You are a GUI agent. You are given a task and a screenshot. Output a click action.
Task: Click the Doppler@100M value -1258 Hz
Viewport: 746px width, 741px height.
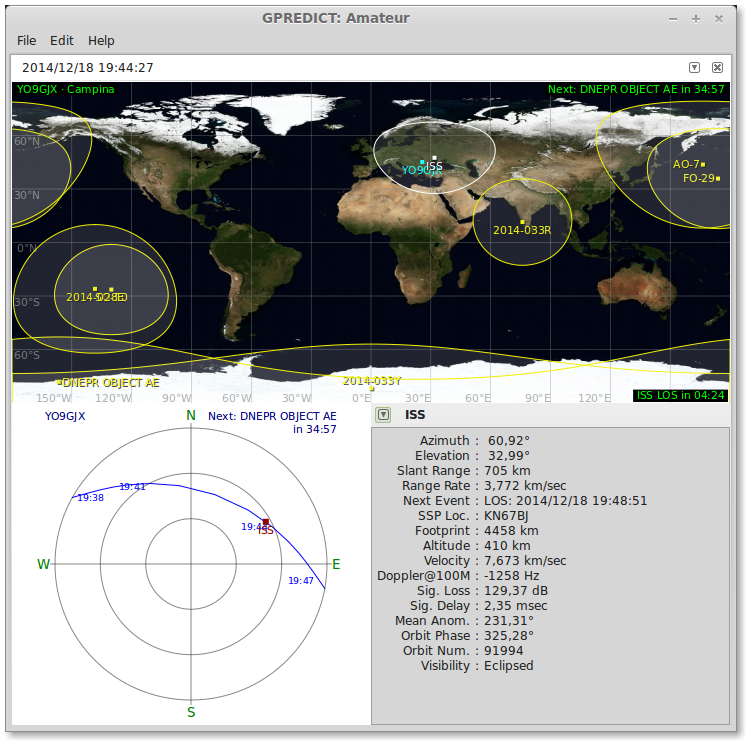[511, 576]
